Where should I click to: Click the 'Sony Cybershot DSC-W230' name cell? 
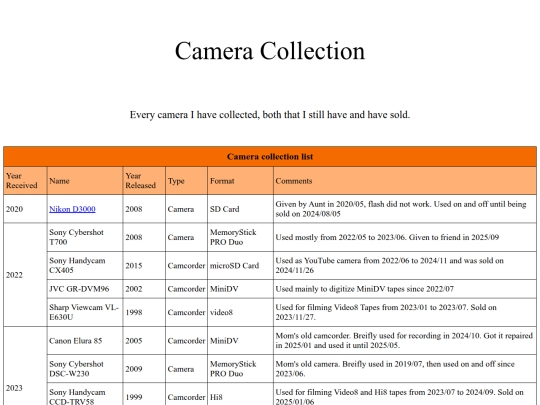85,369
